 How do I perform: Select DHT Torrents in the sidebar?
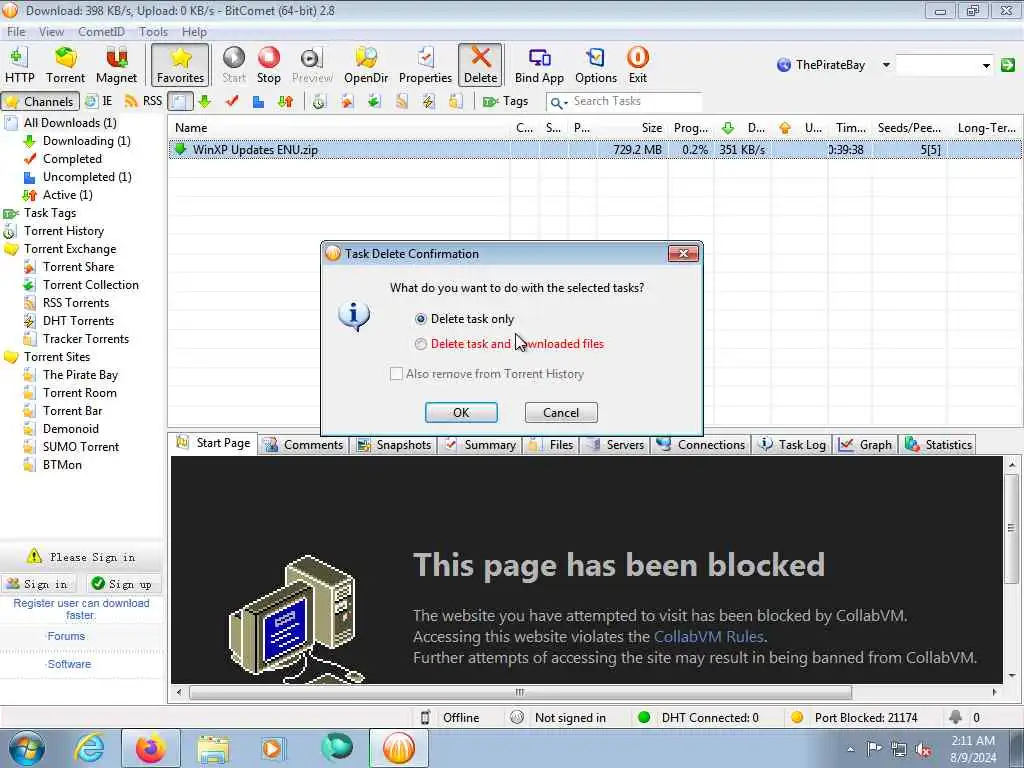78,321
